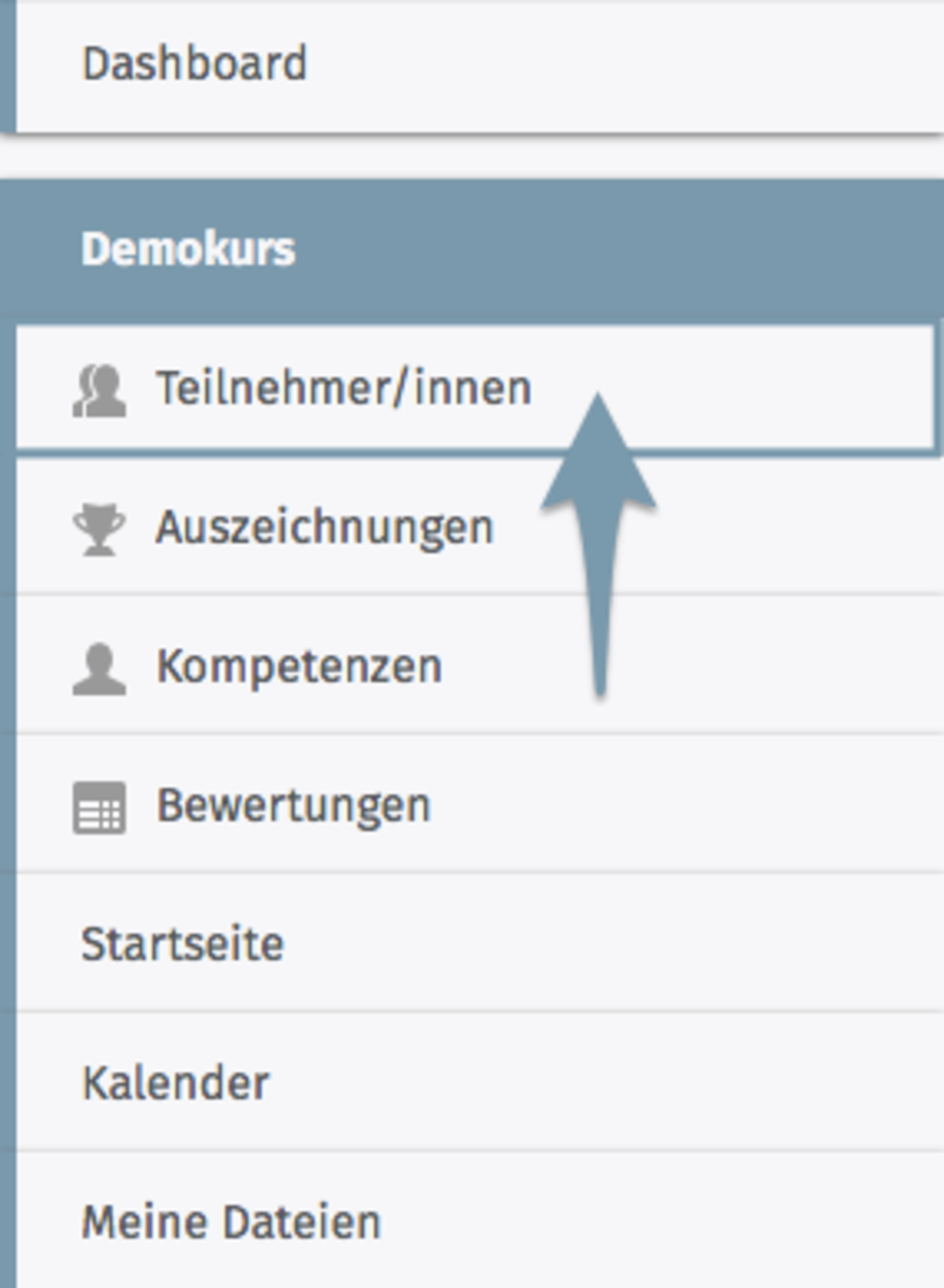The image size is (944, 1288).
Task: Navigate to Startseite
Action: tap(183, 944)
